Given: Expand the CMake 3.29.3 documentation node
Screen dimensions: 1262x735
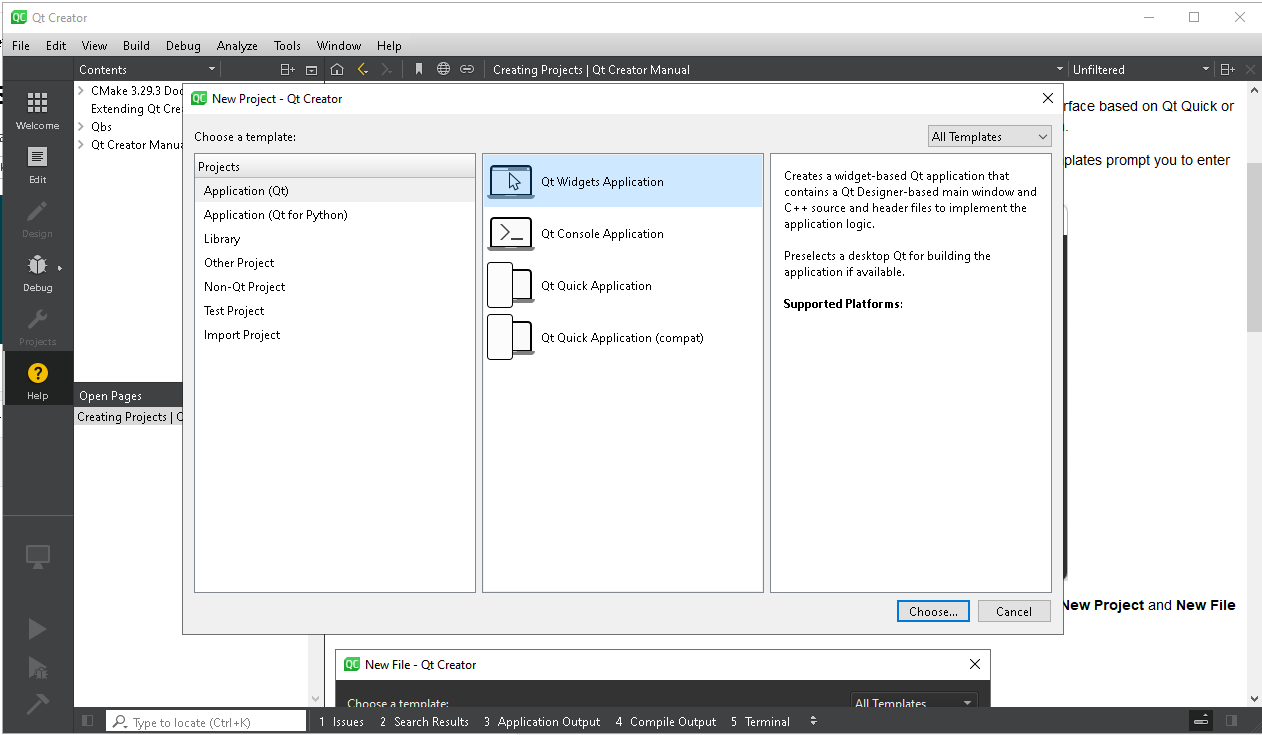Looking at the screenshot, I should (81, 91).
